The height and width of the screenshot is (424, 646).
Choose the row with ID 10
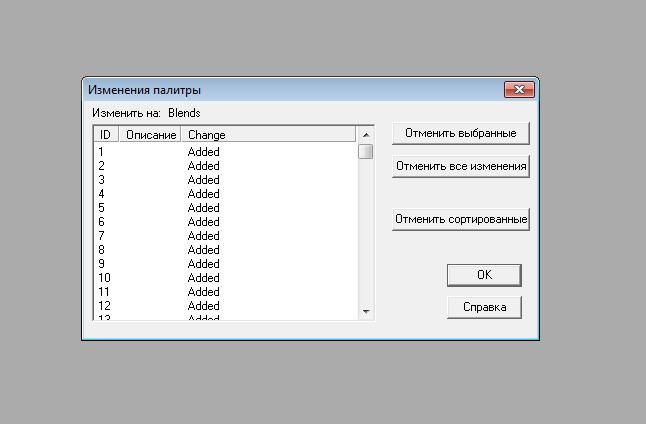tap(104, 278)
